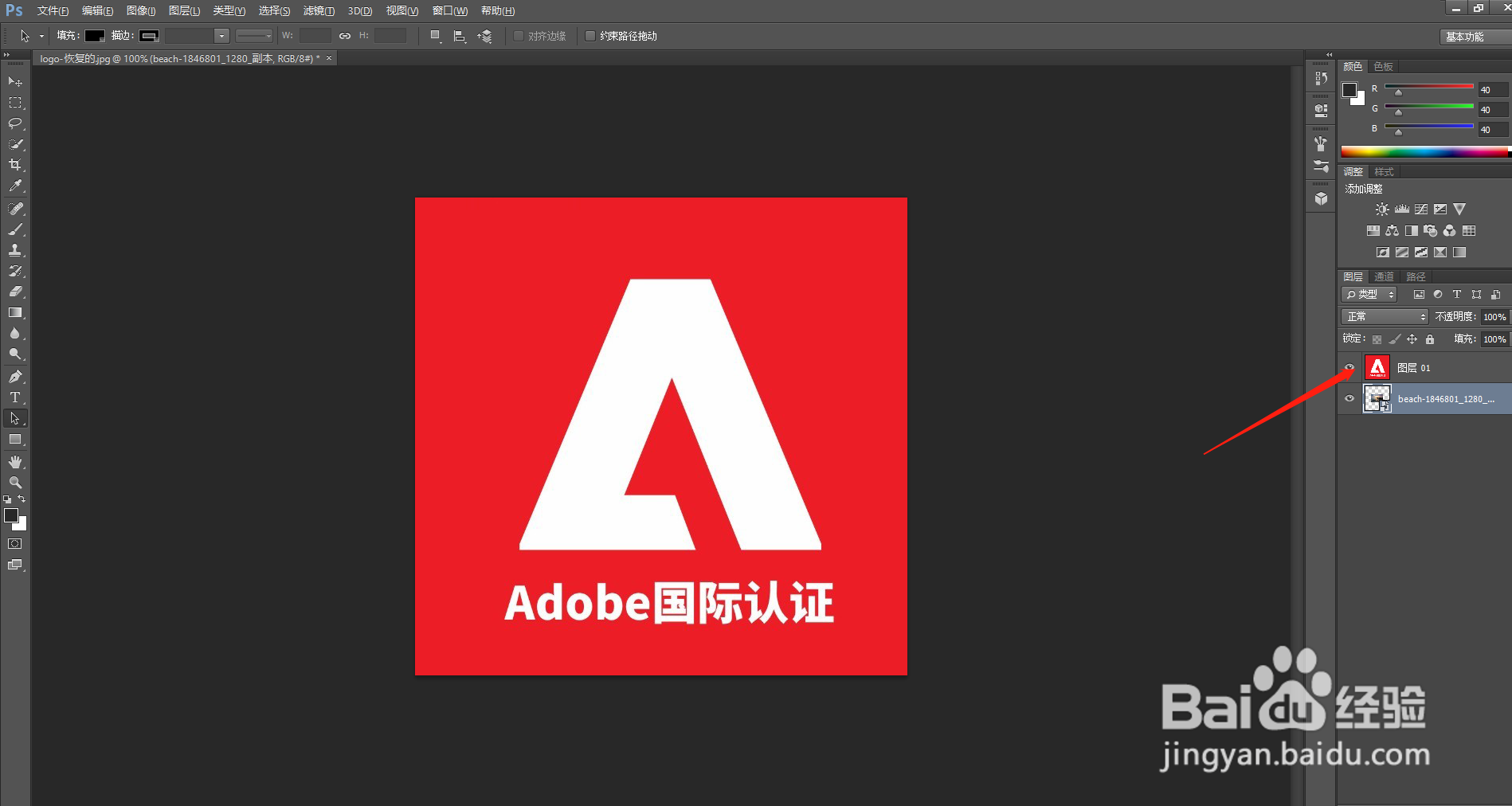This screenshot has height=806, width=1512.
Task: Add a Brightness/Contrast adjustment
Action: 1382,209
